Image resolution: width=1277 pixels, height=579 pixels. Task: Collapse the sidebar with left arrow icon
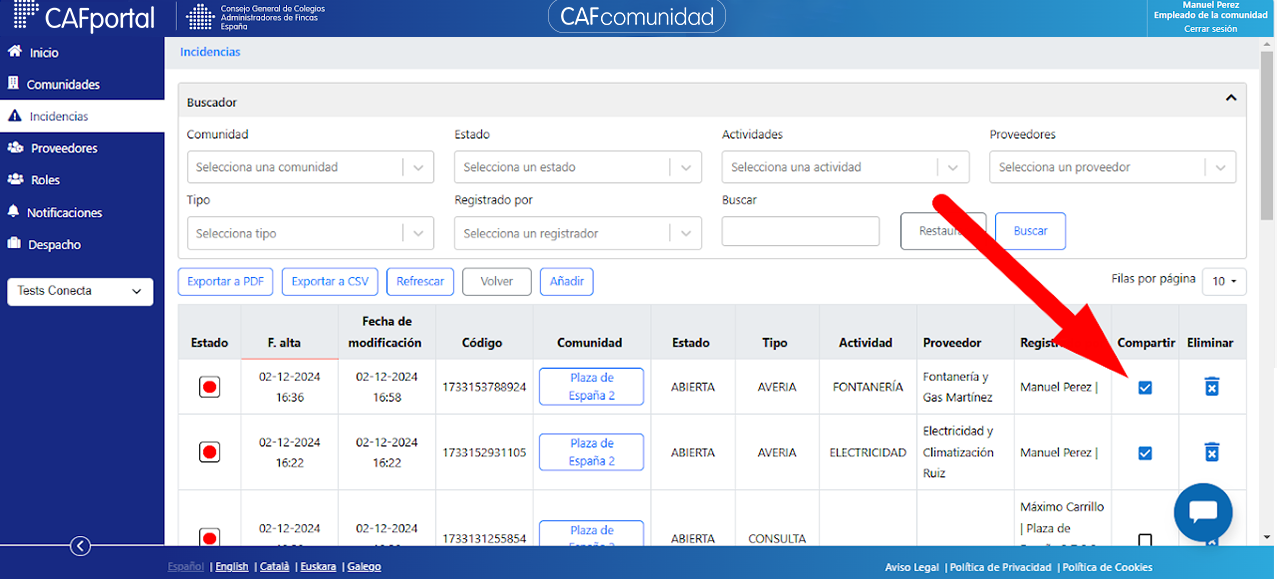pyautogui.click(x=81, y=546)
